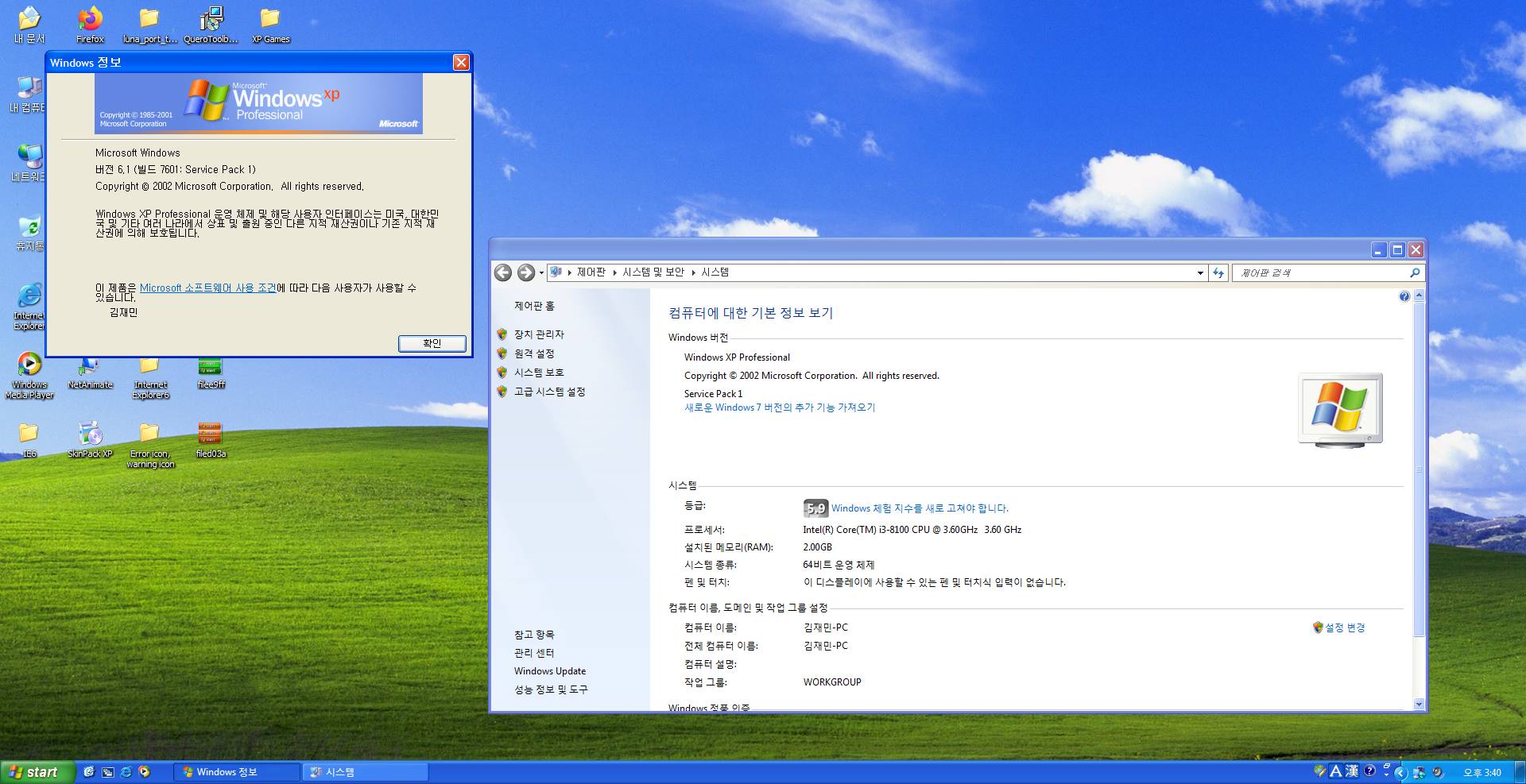Click Windows 체험 지수를 새로 고쳐야 합니다 link
The image size is (1526, 784).
[x=920, y=508]
